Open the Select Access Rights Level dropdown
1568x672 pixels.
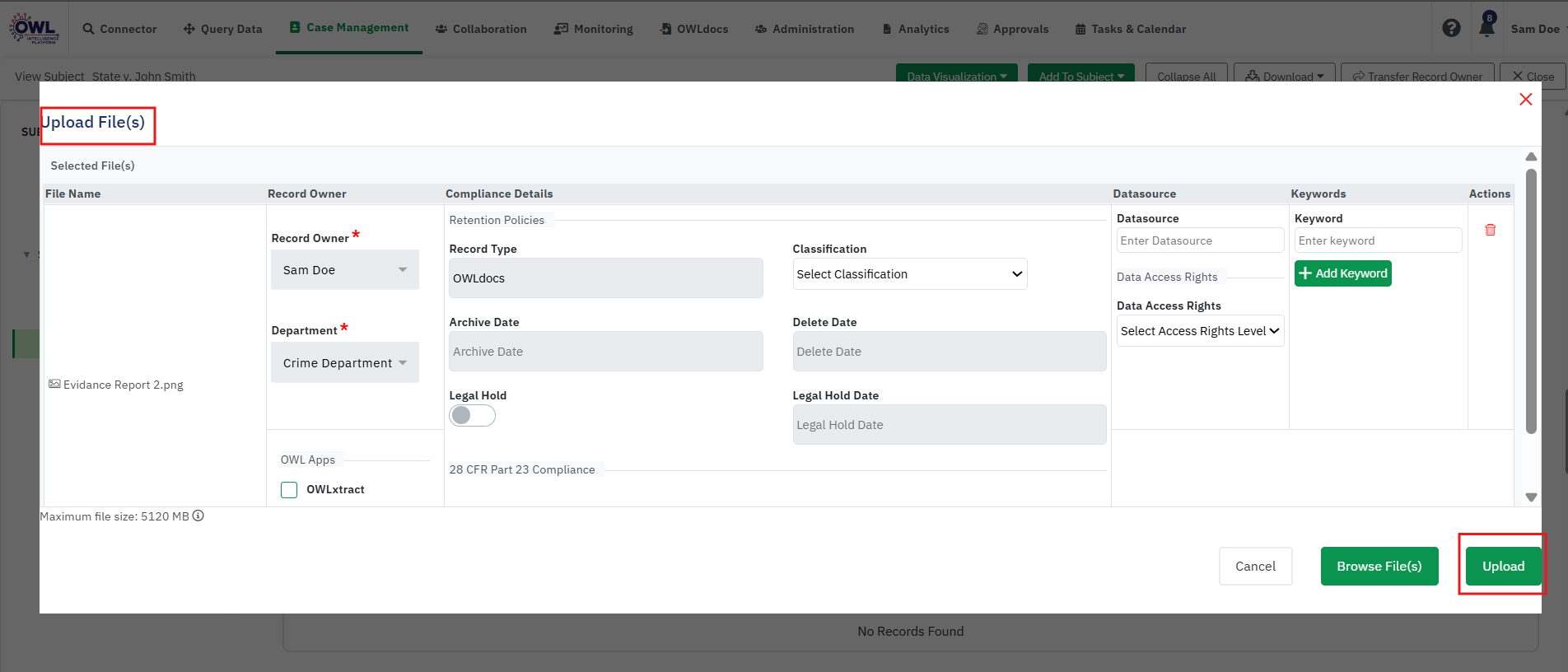click(1200, 331)
